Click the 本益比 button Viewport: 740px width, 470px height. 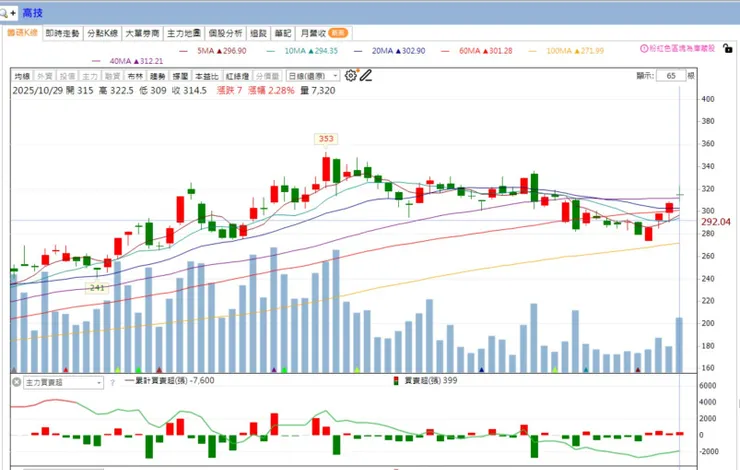click(x=207, y=76)
